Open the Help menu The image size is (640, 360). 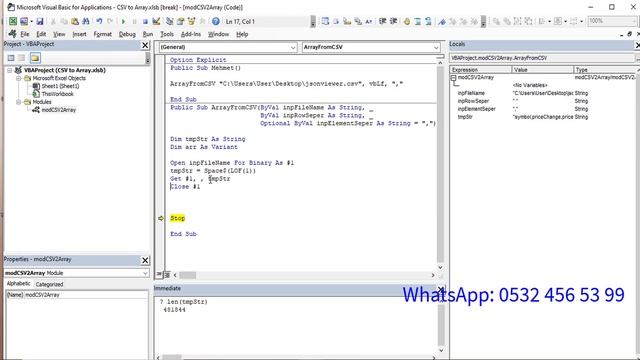pyautogui.click(x=242, y=34)
